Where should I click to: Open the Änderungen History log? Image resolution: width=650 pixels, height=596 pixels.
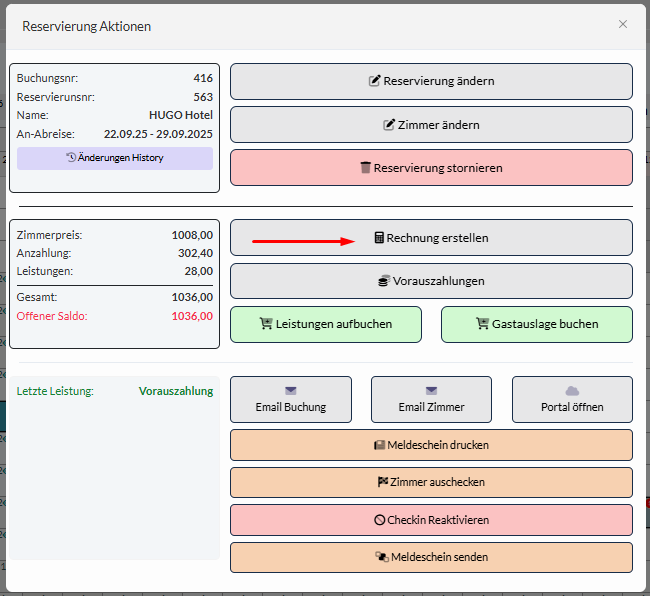(115, 158)
